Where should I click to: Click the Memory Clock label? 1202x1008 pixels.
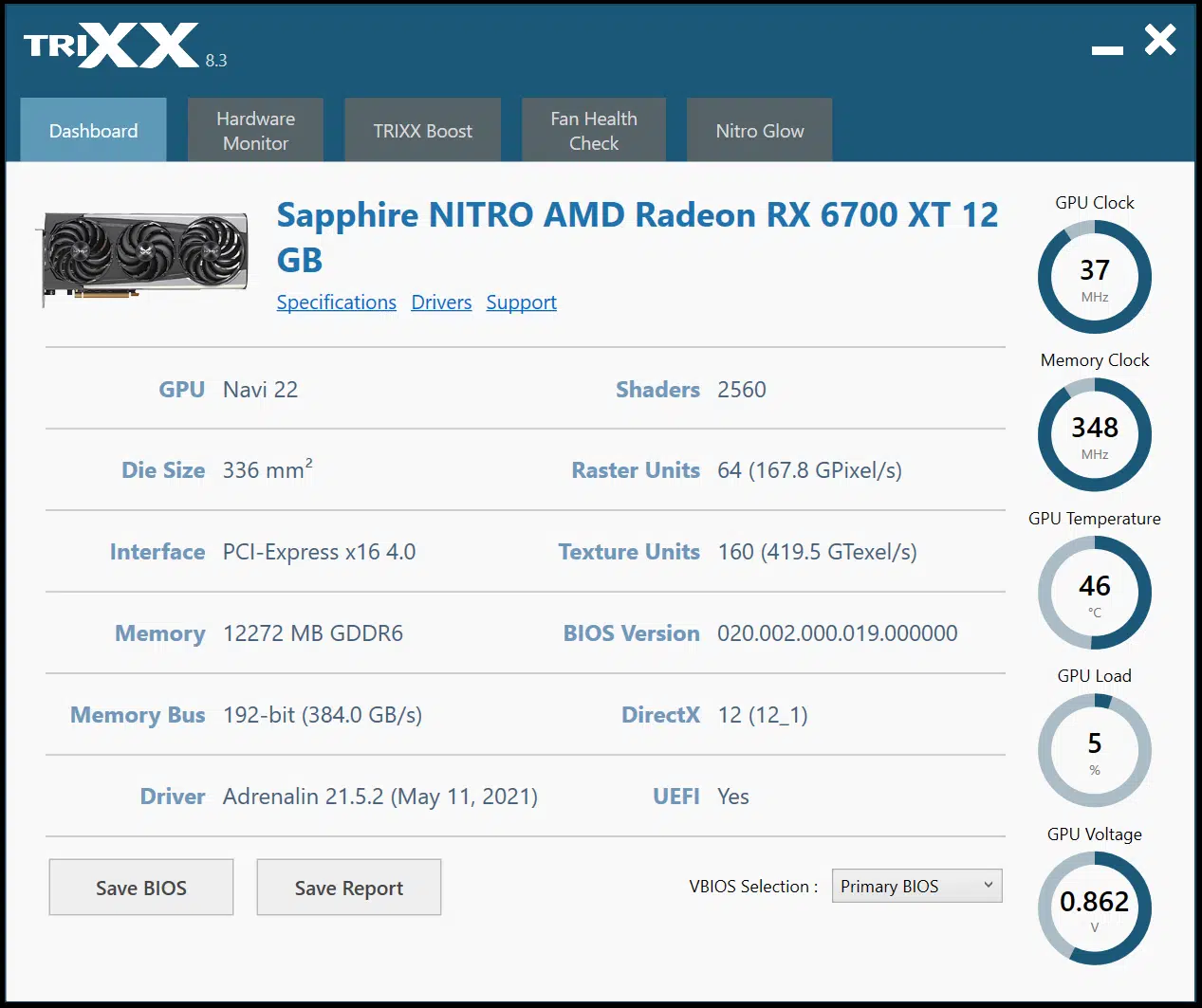tap(1095, 360)
